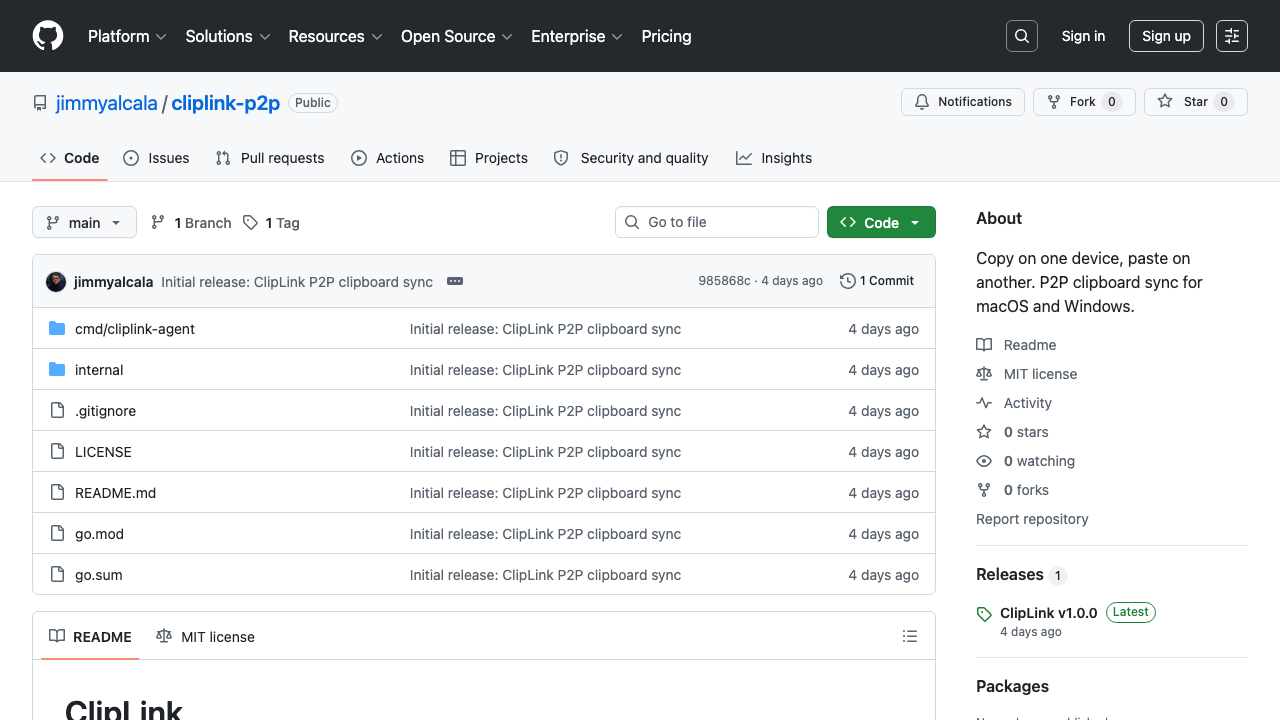Switch to the Issues tab
The width and height of the screenshot is (1280, 720).
[x=156, y=158]
